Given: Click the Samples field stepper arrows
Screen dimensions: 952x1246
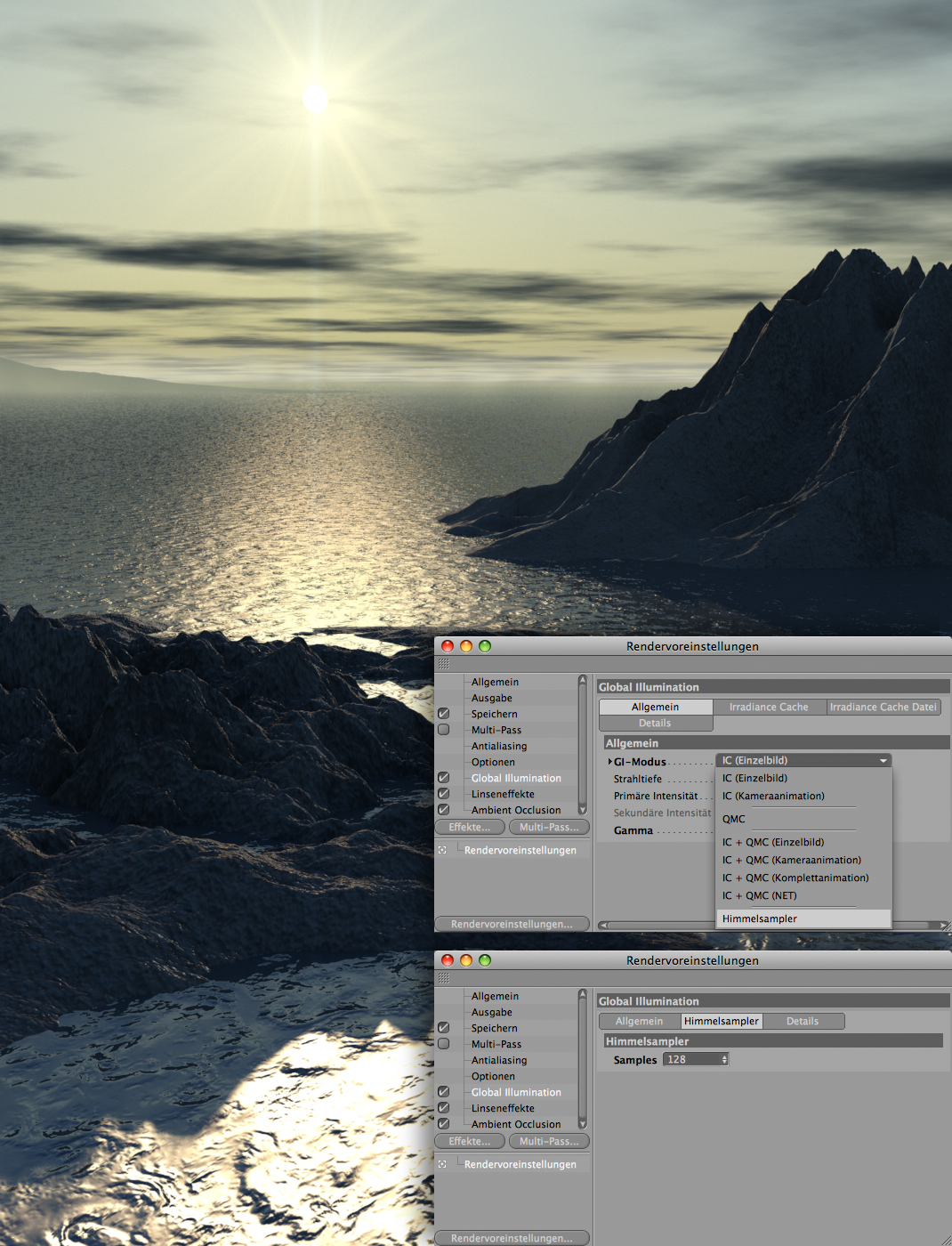Looking at the screenshot, I should pyautogui.click(x=724, y=1060).
